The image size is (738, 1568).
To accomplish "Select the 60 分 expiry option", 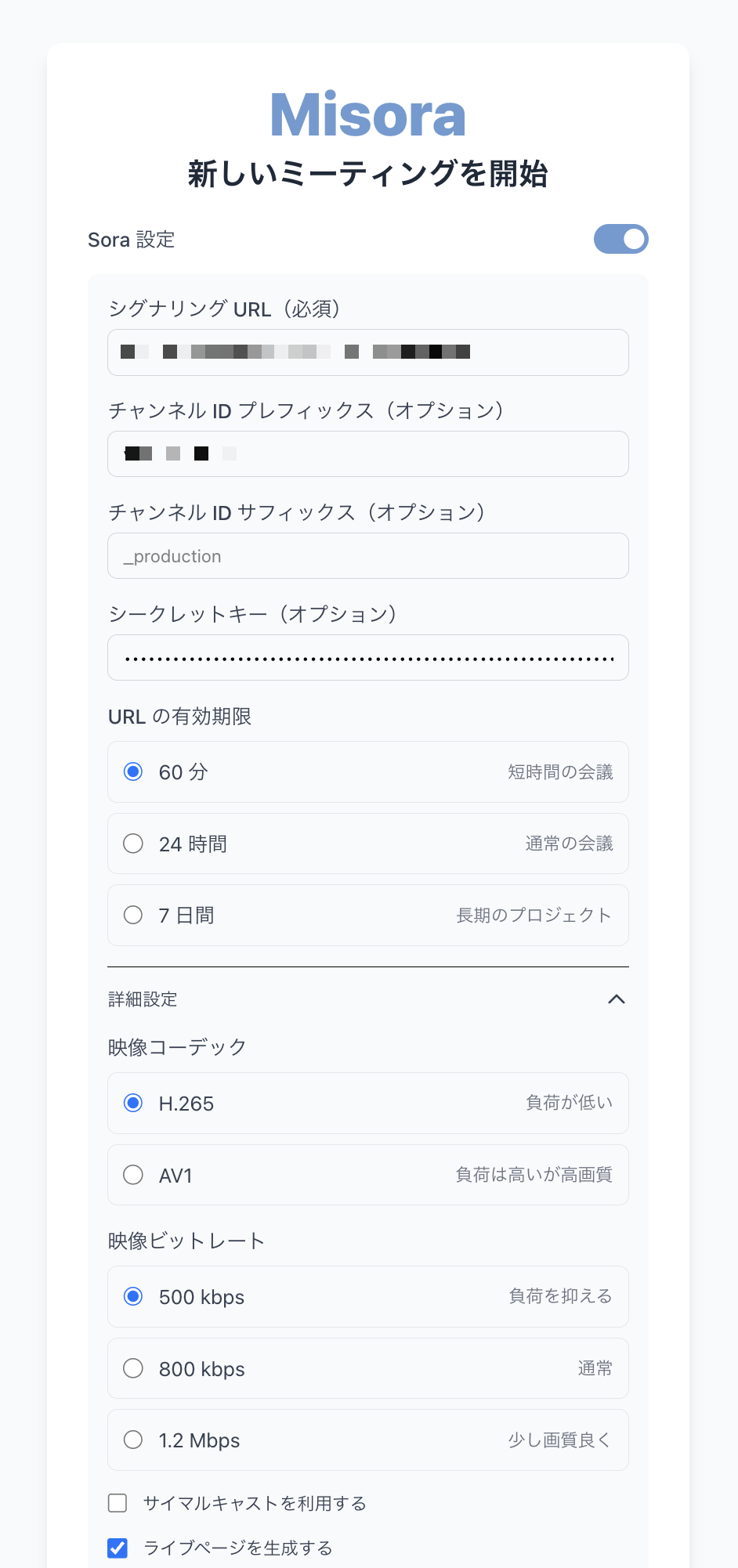I will 133,772.
